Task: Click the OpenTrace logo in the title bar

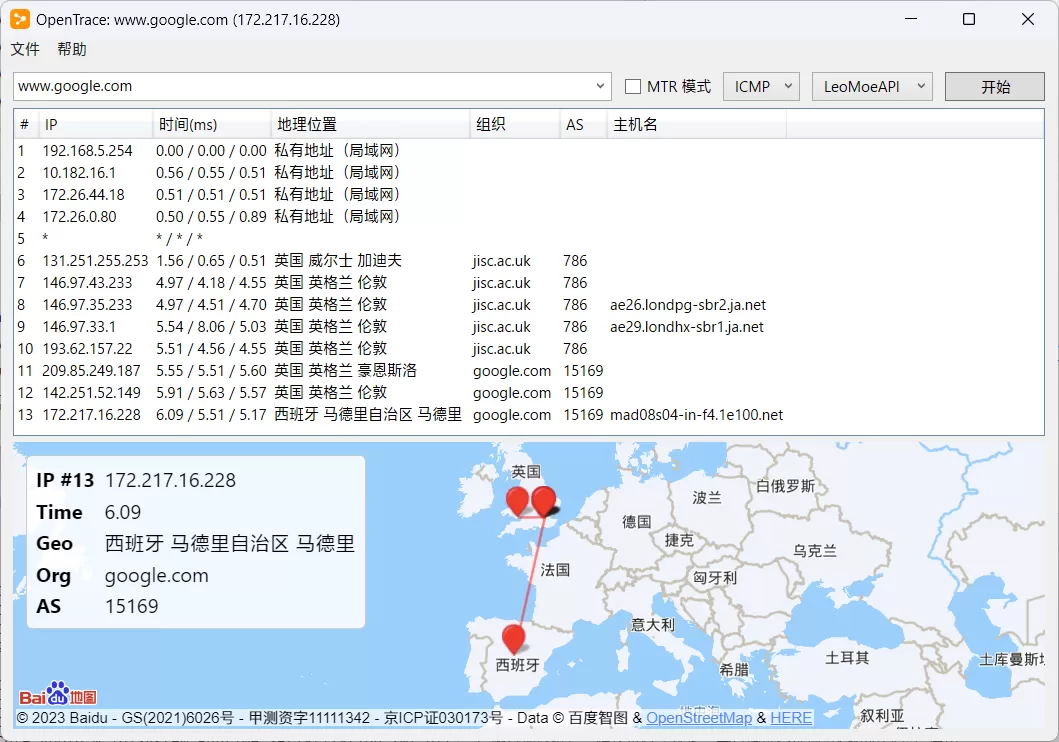Action: pyautogui.click(x=19, y=18)
